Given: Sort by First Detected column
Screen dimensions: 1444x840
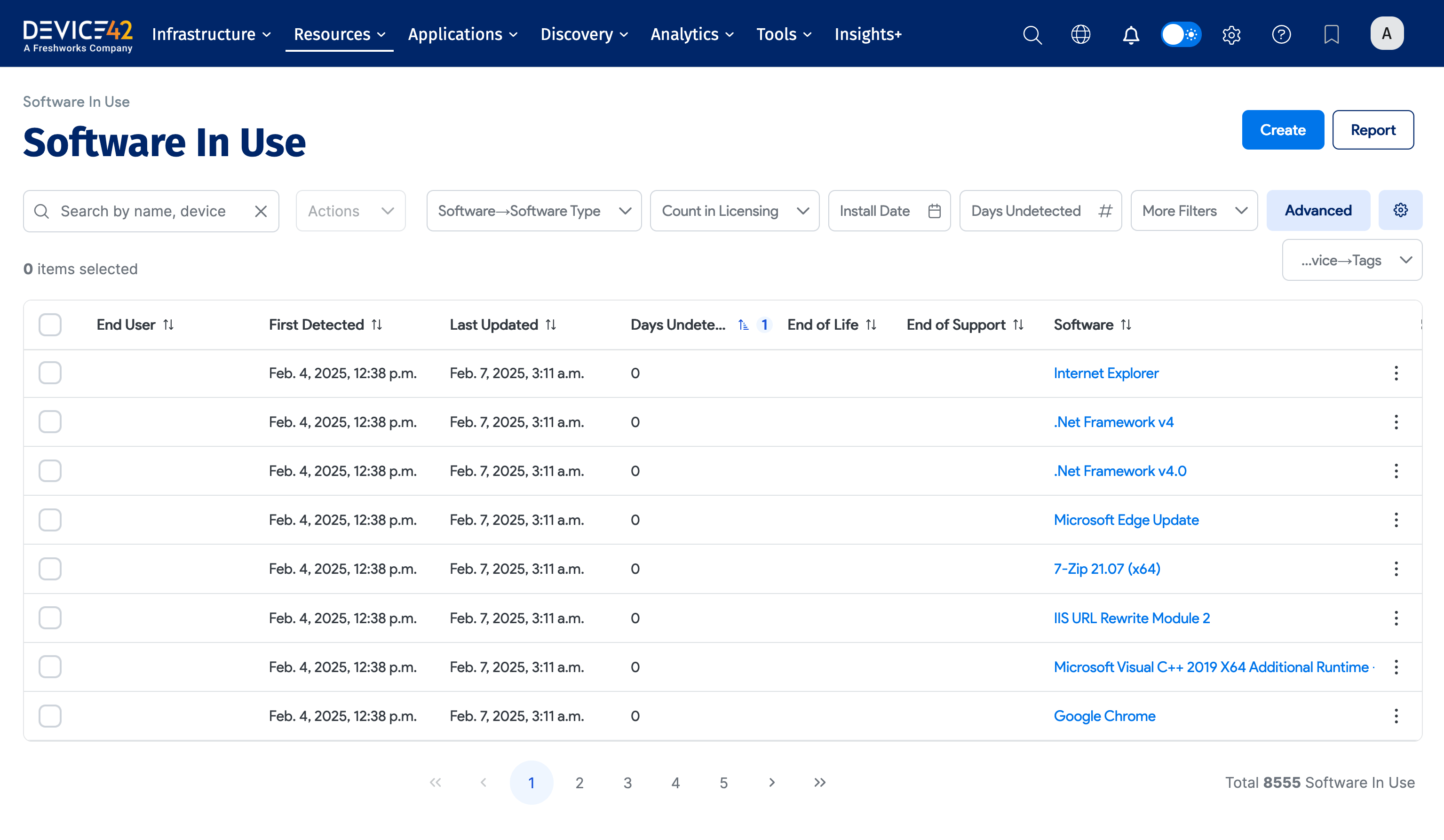Looking at the screenshot, I should pos(377,325).
